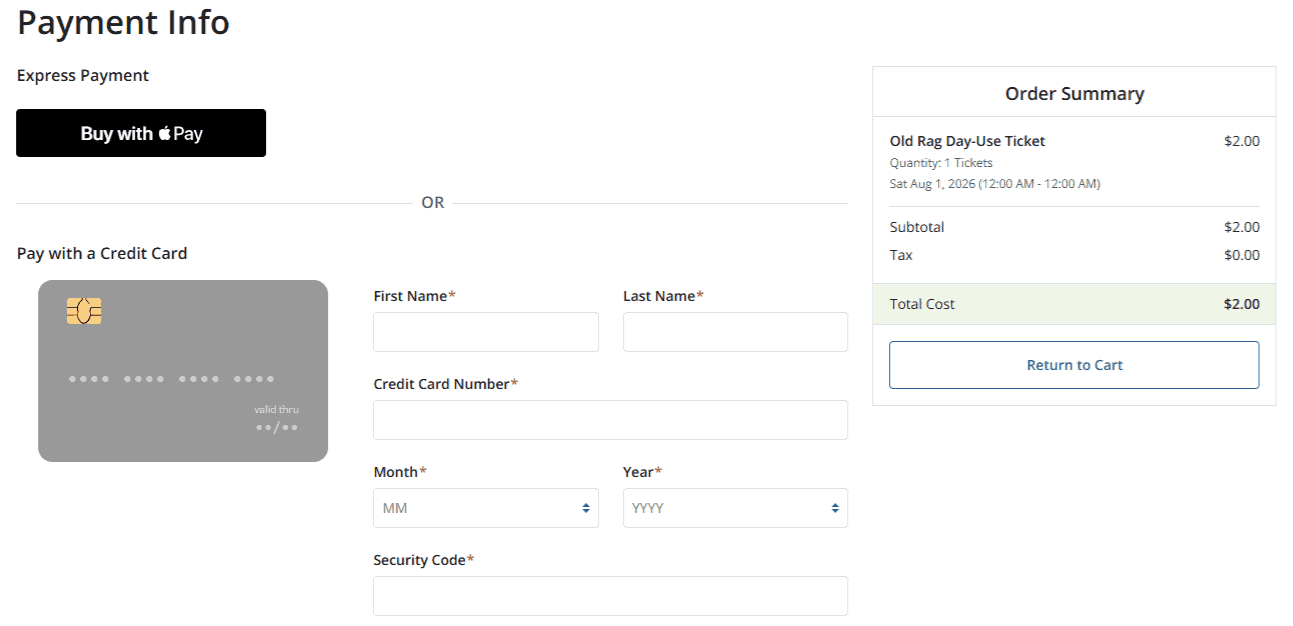Click the Old Rag Day-Use Ticket item name
1293x626 pixels.
pyautogui.click(x=967, y=141)
